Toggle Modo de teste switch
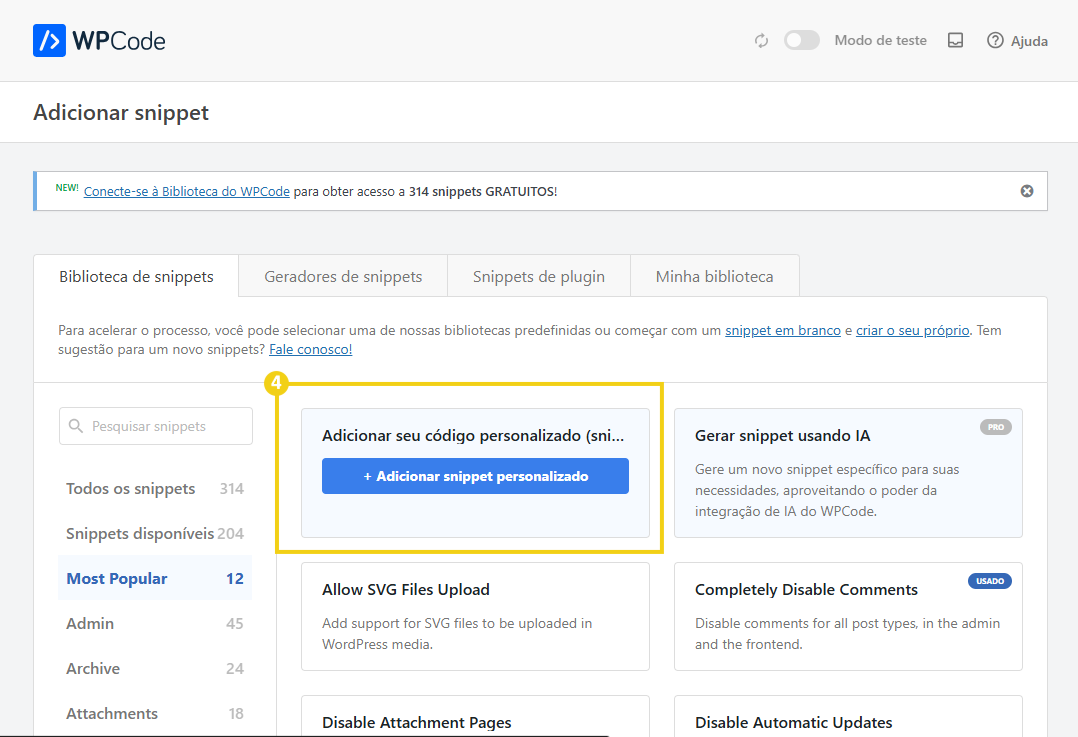The height and width of the screenshot is (737, 1078). point(802,41)
